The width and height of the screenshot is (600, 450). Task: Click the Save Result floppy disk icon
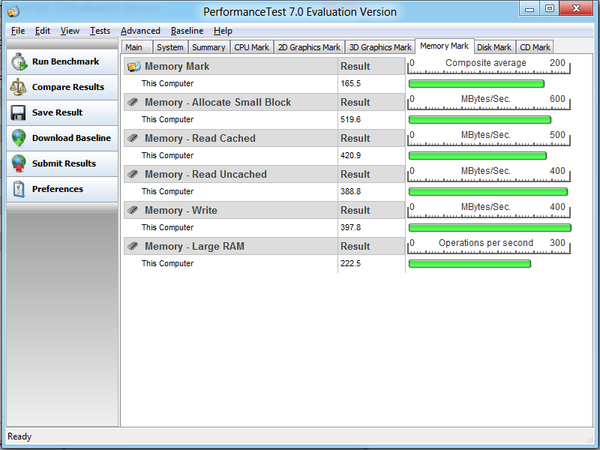tap(19, 113)
